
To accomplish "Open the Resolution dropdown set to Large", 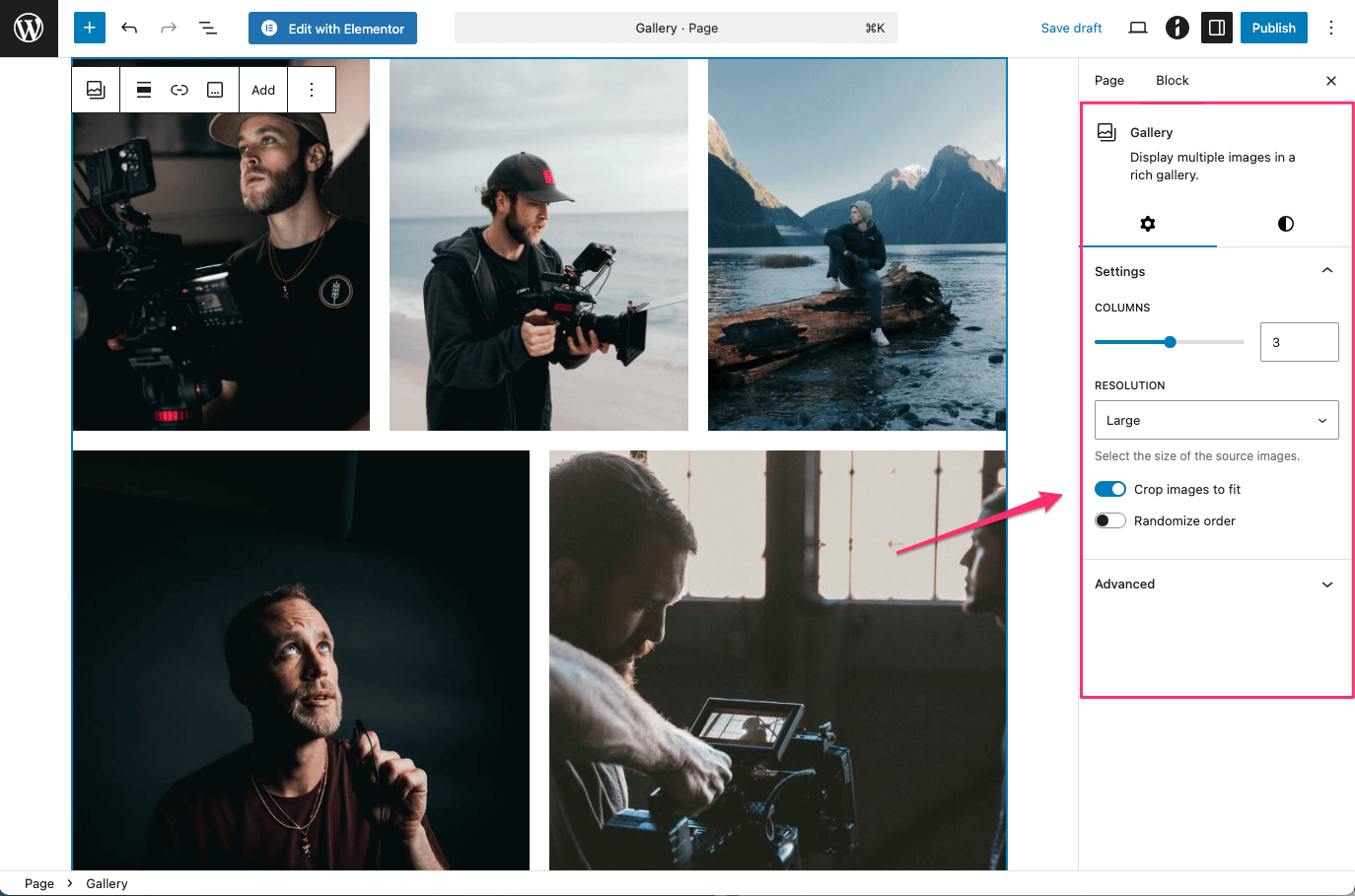I will point(1216,420).
